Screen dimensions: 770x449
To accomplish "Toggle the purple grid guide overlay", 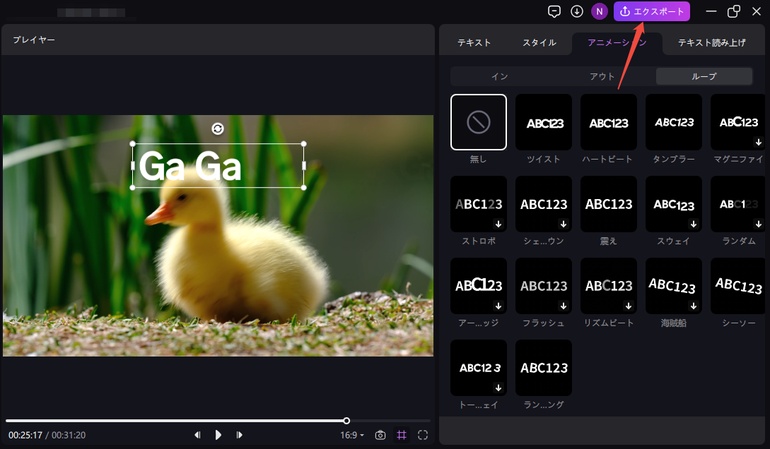I will click(x=401, y=435).
